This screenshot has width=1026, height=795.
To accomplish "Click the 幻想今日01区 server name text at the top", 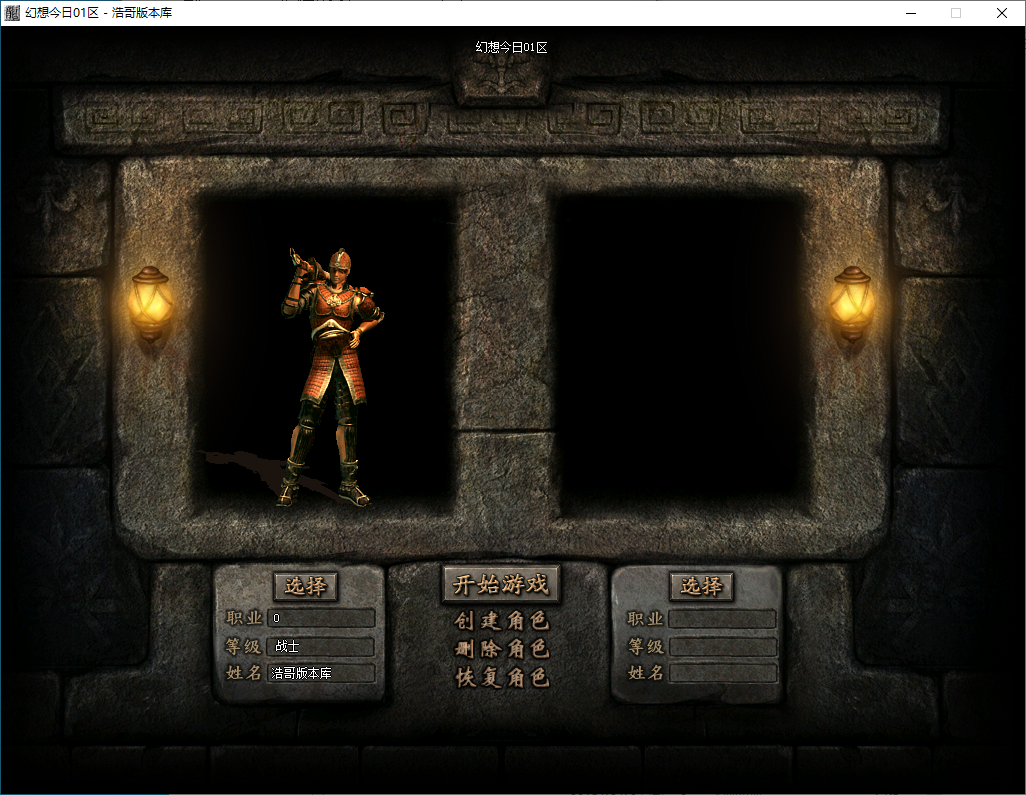I will (511, 47).
